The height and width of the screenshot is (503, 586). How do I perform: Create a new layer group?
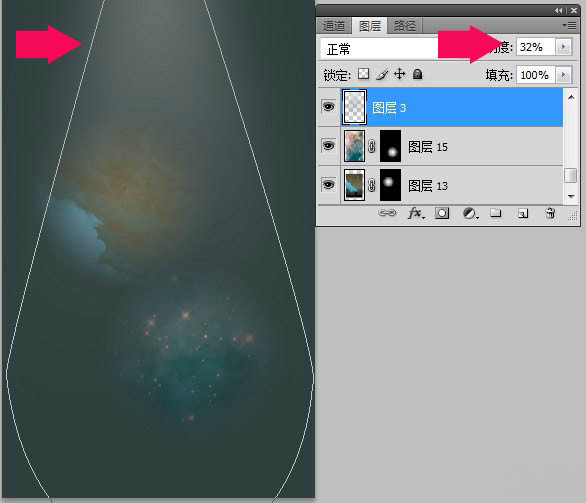496,213
